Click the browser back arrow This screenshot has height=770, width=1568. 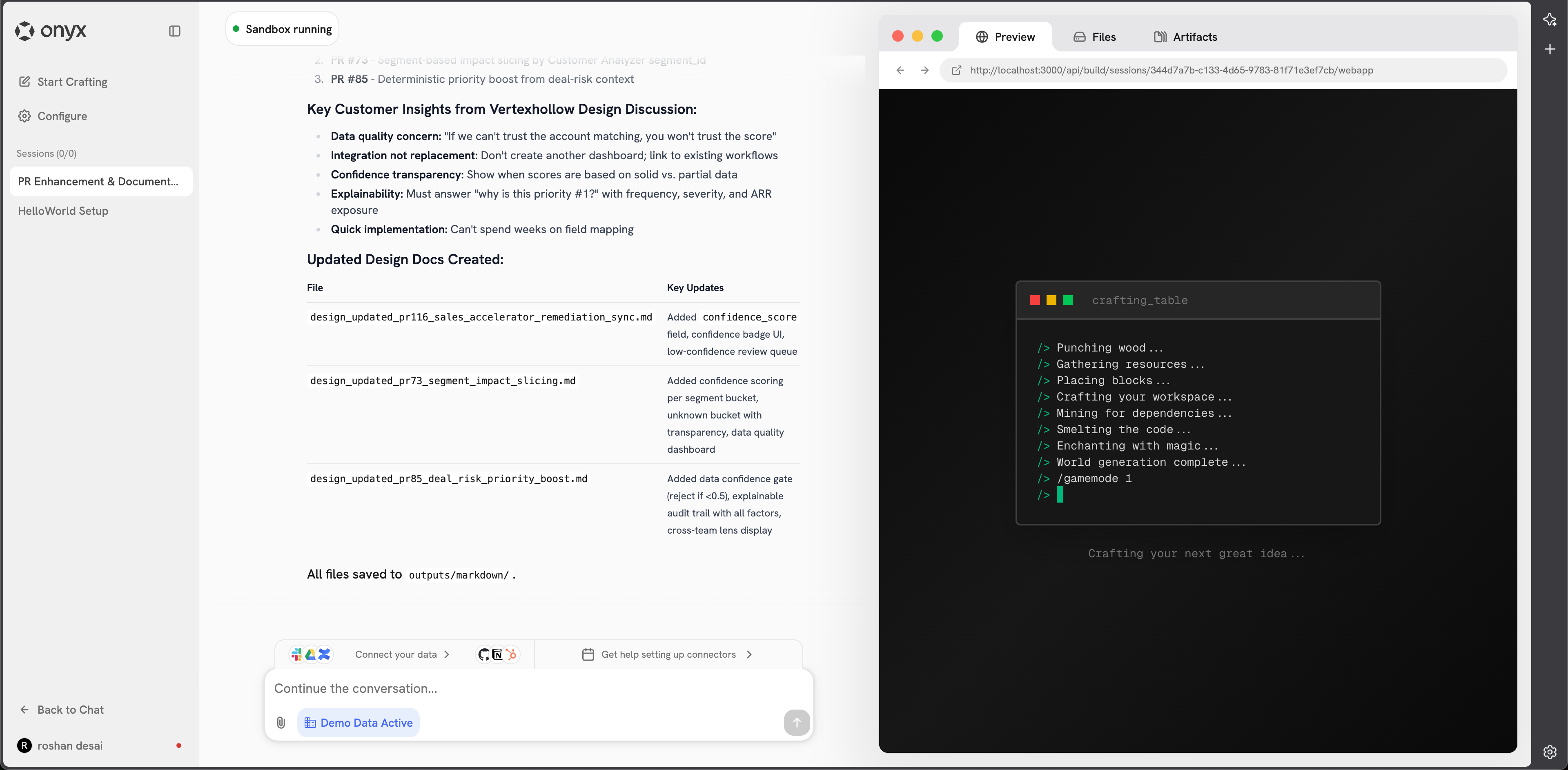coord(900,70)
